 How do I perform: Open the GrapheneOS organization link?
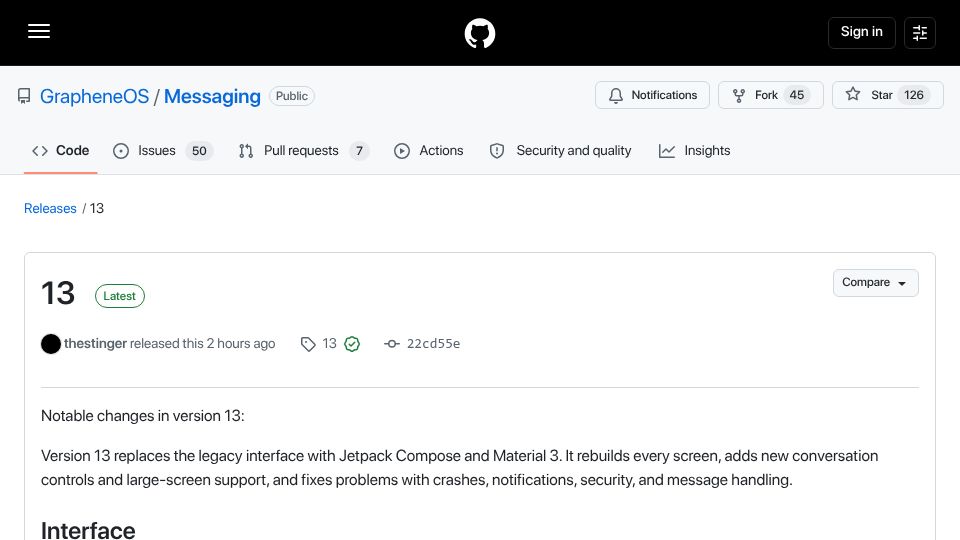94,96
